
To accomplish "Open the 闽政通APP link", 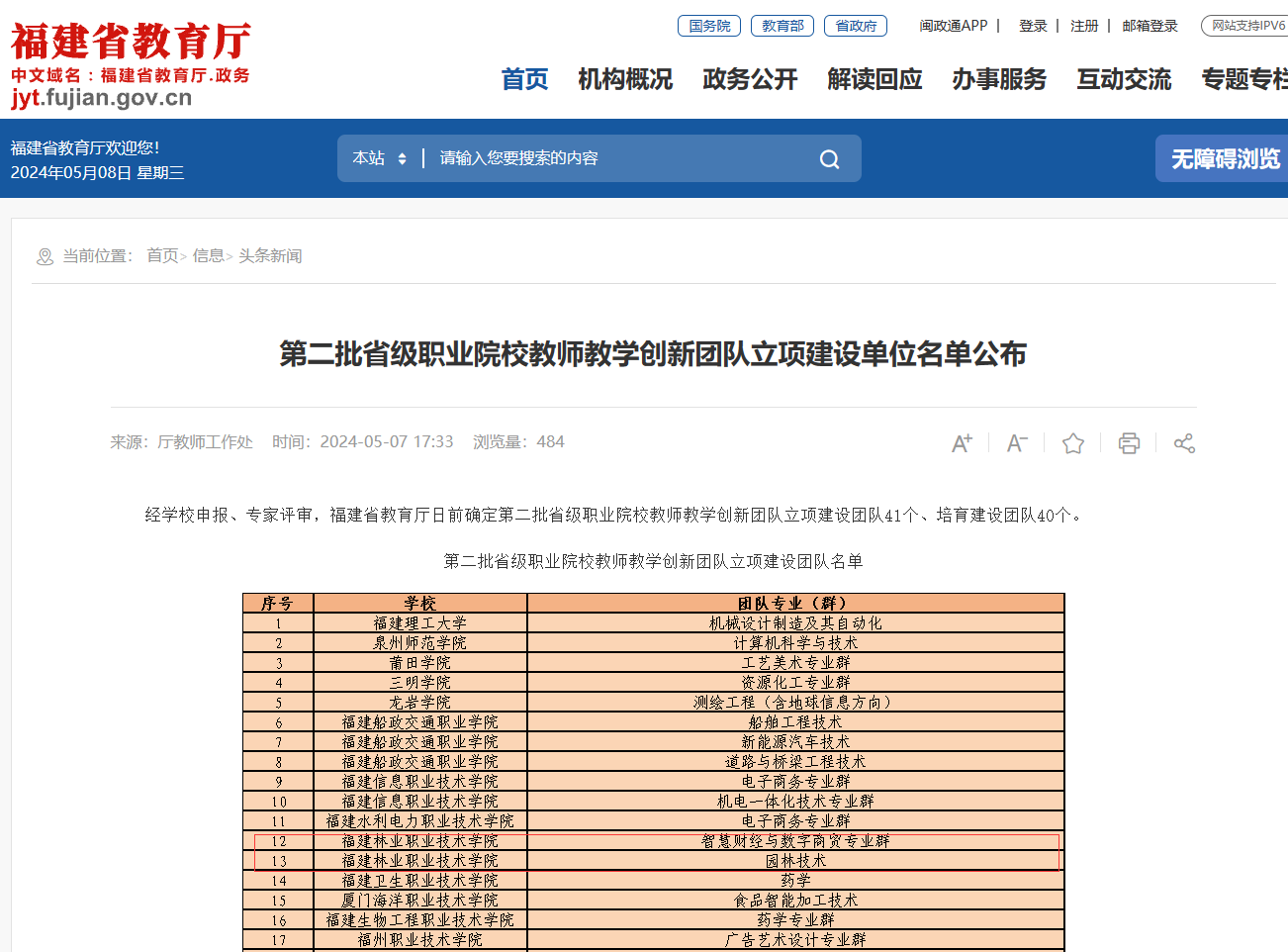I will click(x=953, y=26).
